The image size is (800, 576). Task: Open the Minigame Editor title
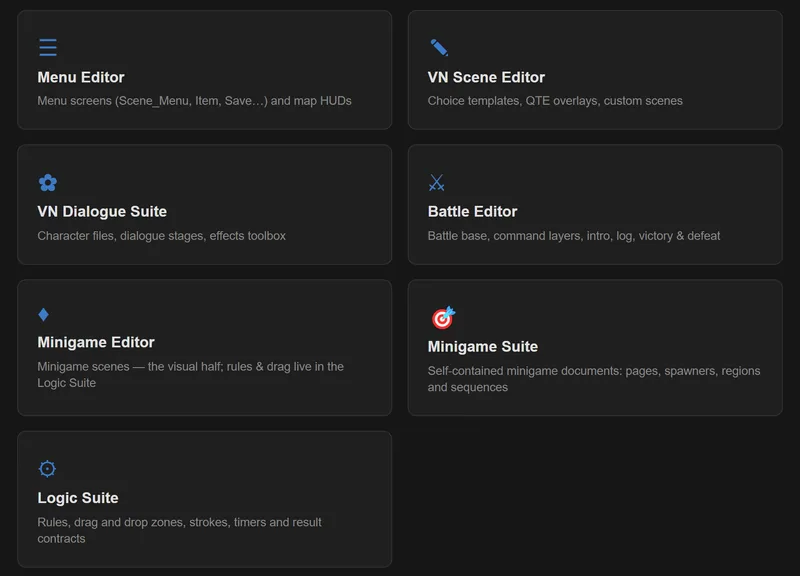click(x=96, y=342)
